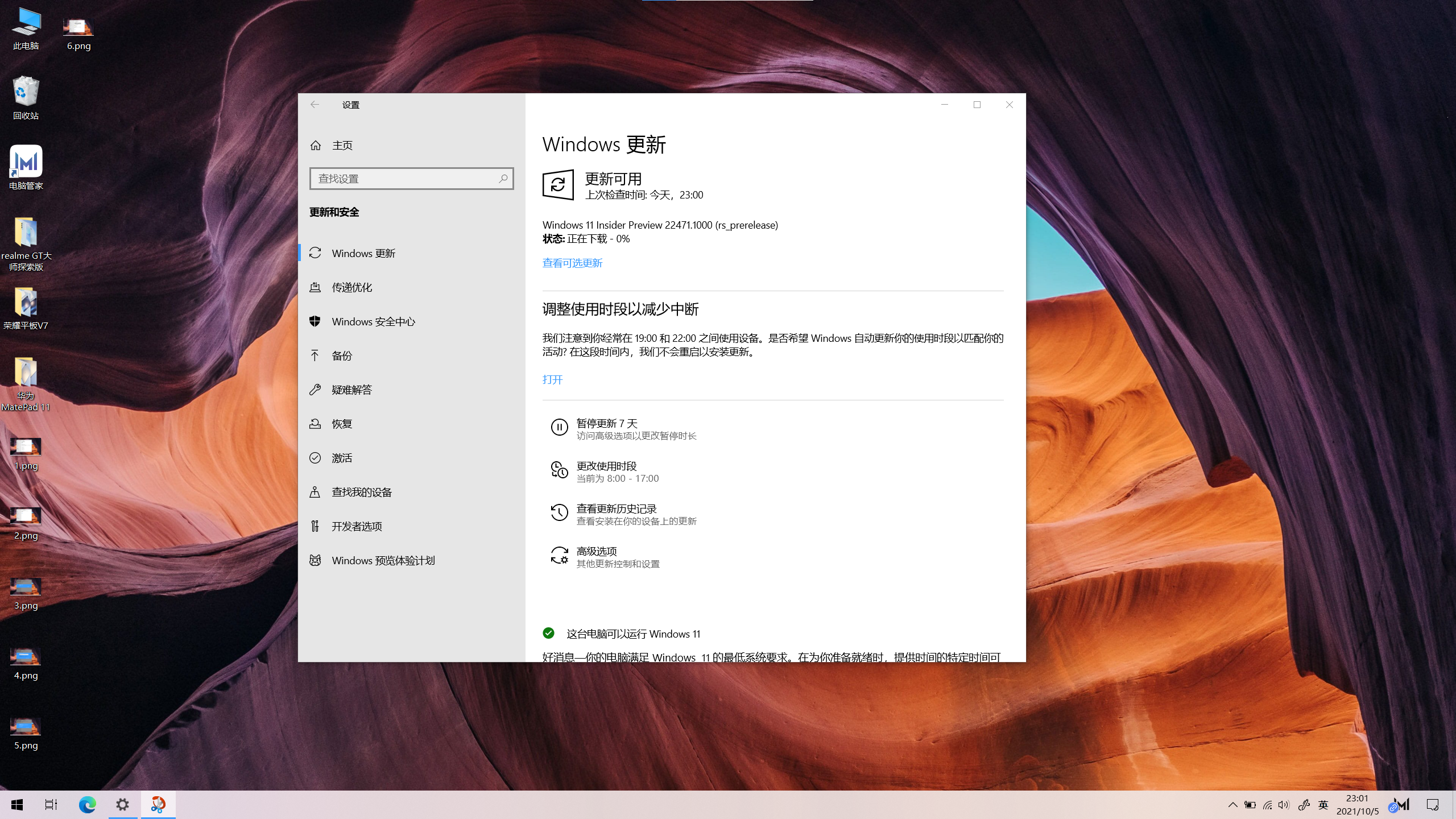Click Windows 11 Insider Preview 22471.1000 text
Image resolution: width=1456 pixels, height=819 pixels.
pyautogui.click(x=660, y=225)
